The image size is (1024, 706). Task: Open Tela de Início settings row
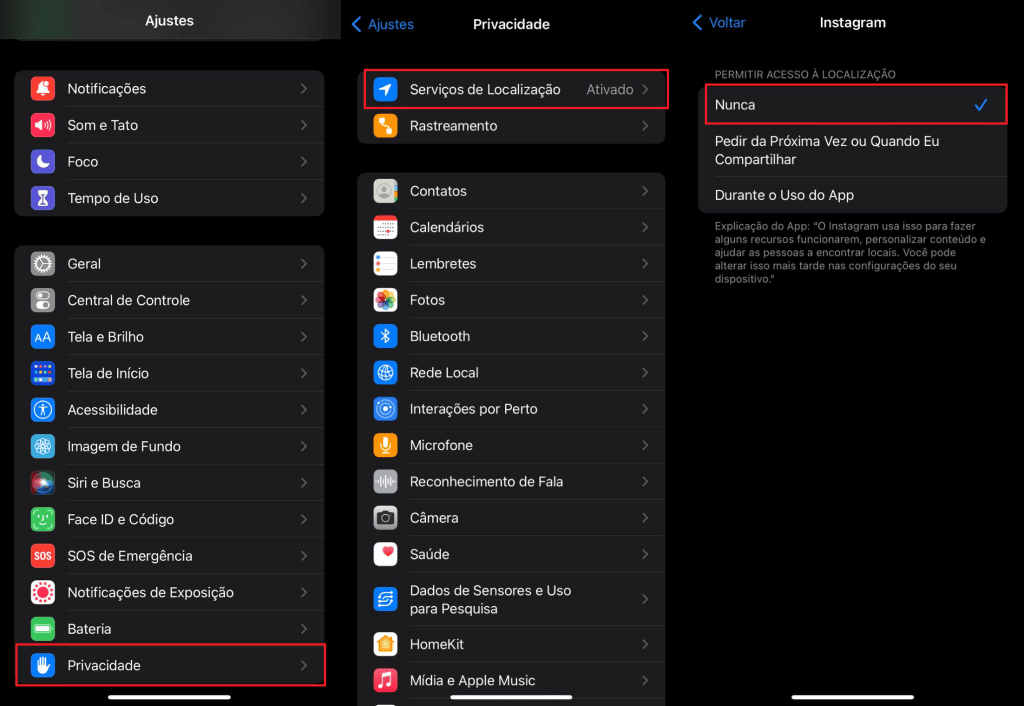click(169, 374)
